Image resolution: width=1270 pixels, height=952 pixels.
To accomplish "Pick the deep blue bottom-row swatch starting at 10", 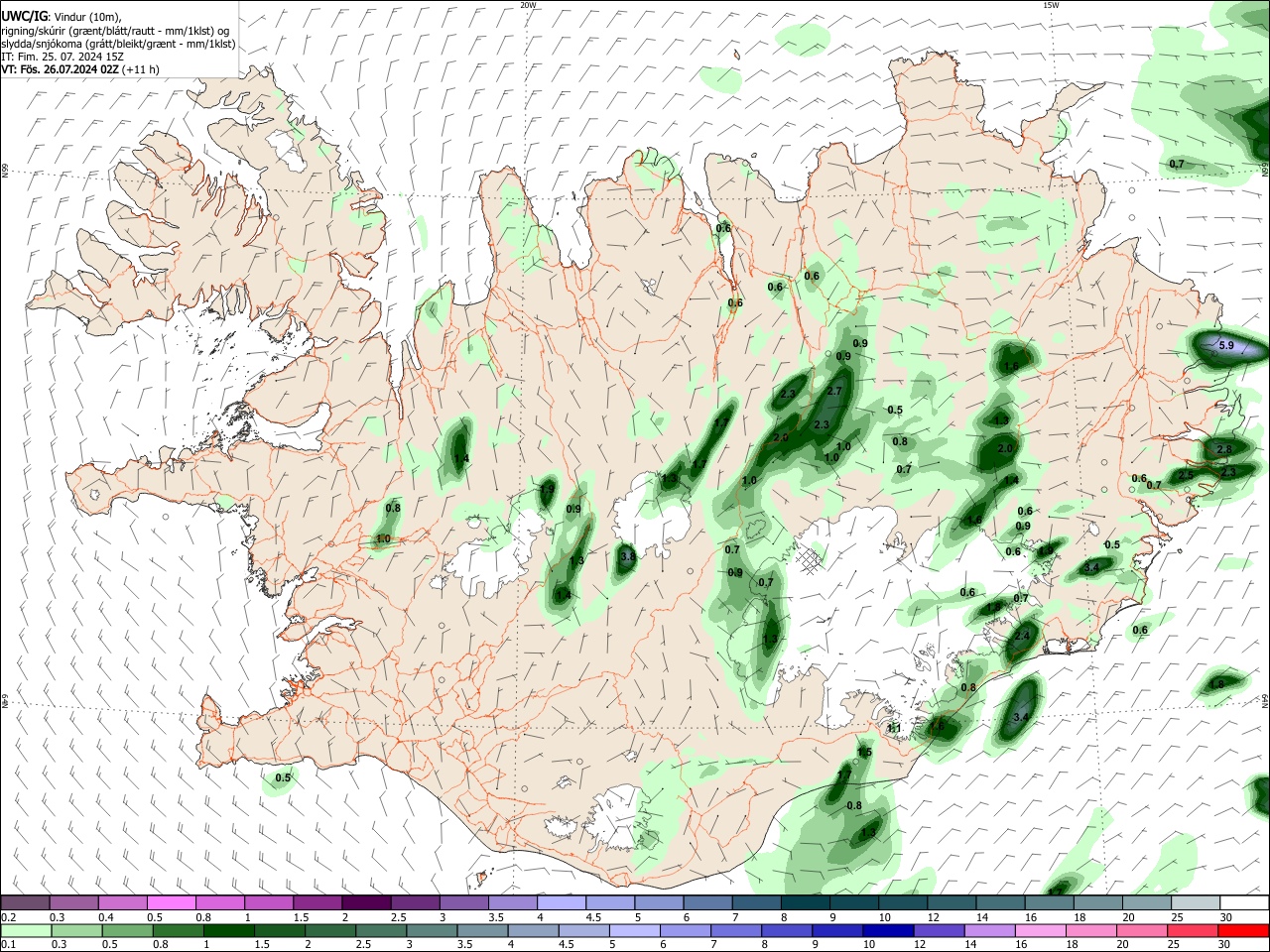I will click(x=887, y=930).
